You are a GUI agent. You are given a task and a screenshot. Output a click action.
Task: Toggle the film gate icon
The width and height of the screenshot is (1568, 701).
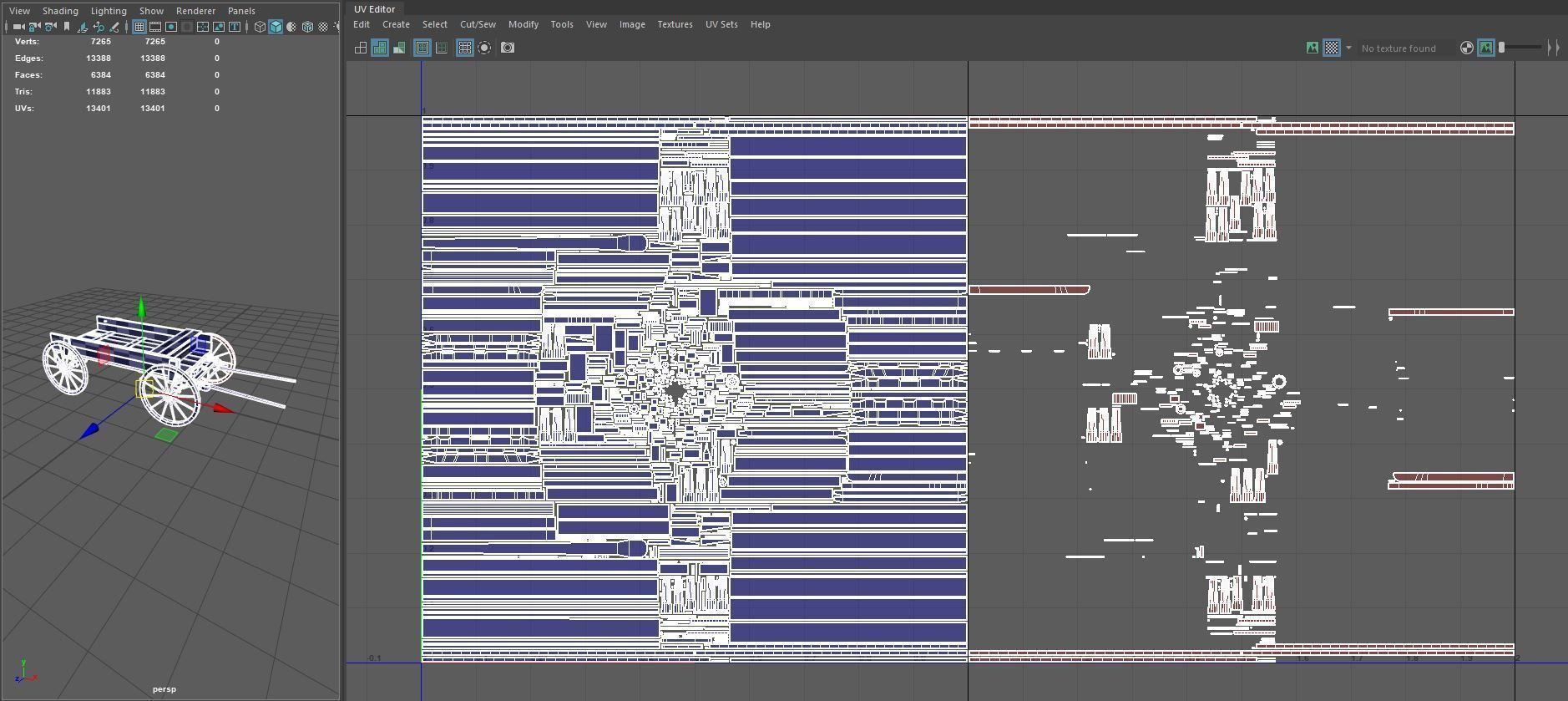tap(155, 27)
